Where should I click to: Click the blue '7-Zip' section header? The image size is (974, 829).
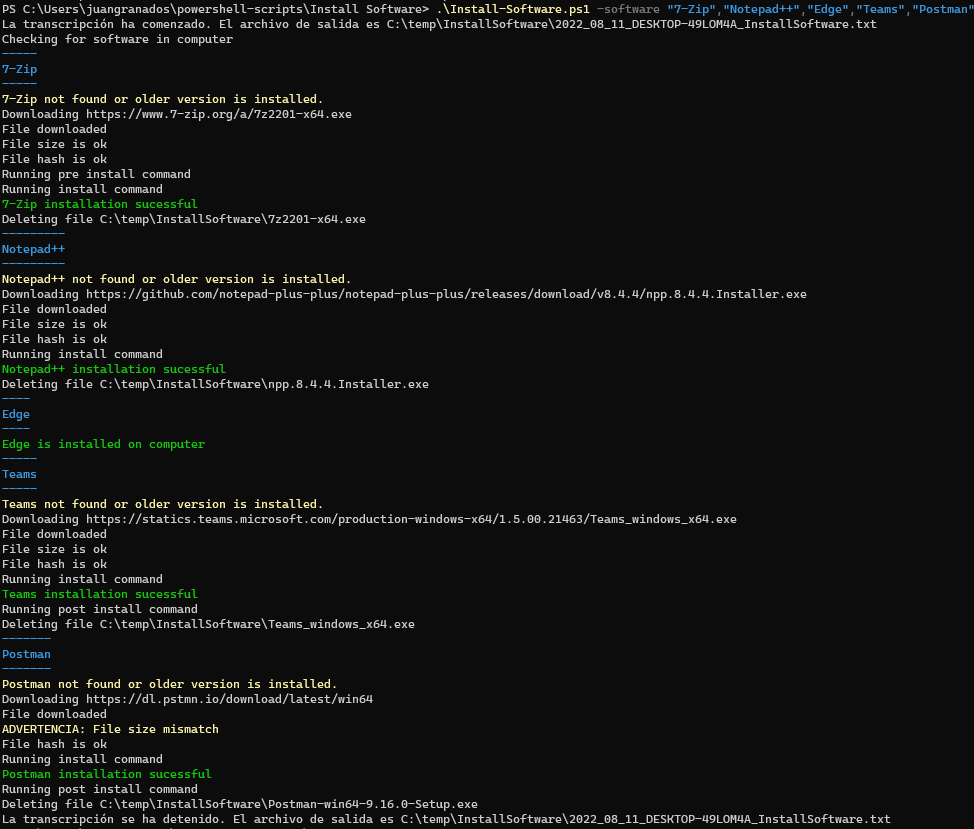pos(19,69)
